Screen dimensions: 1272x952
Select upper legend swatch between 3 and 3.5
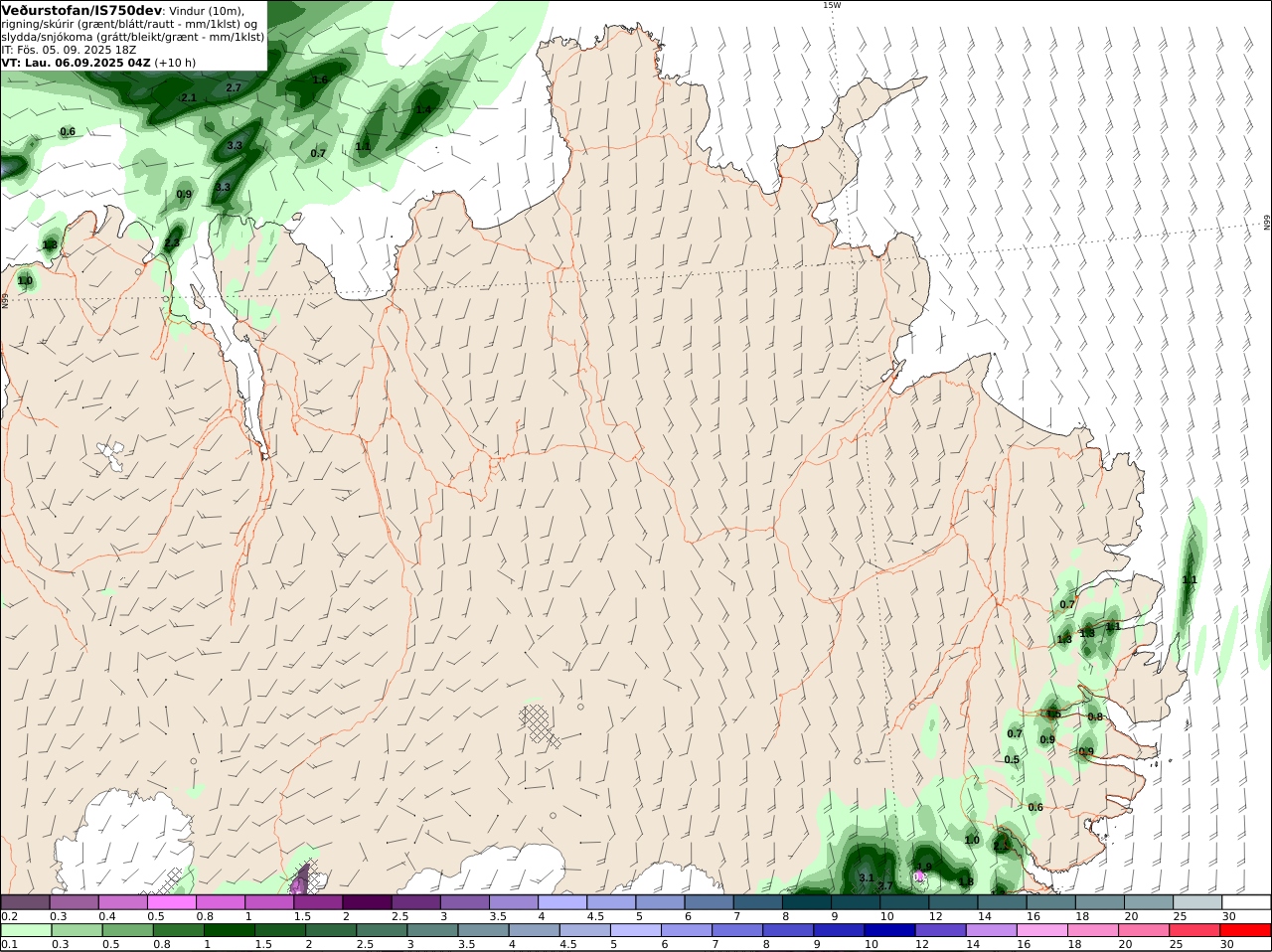pyautogui.click(x=464, y=902)
